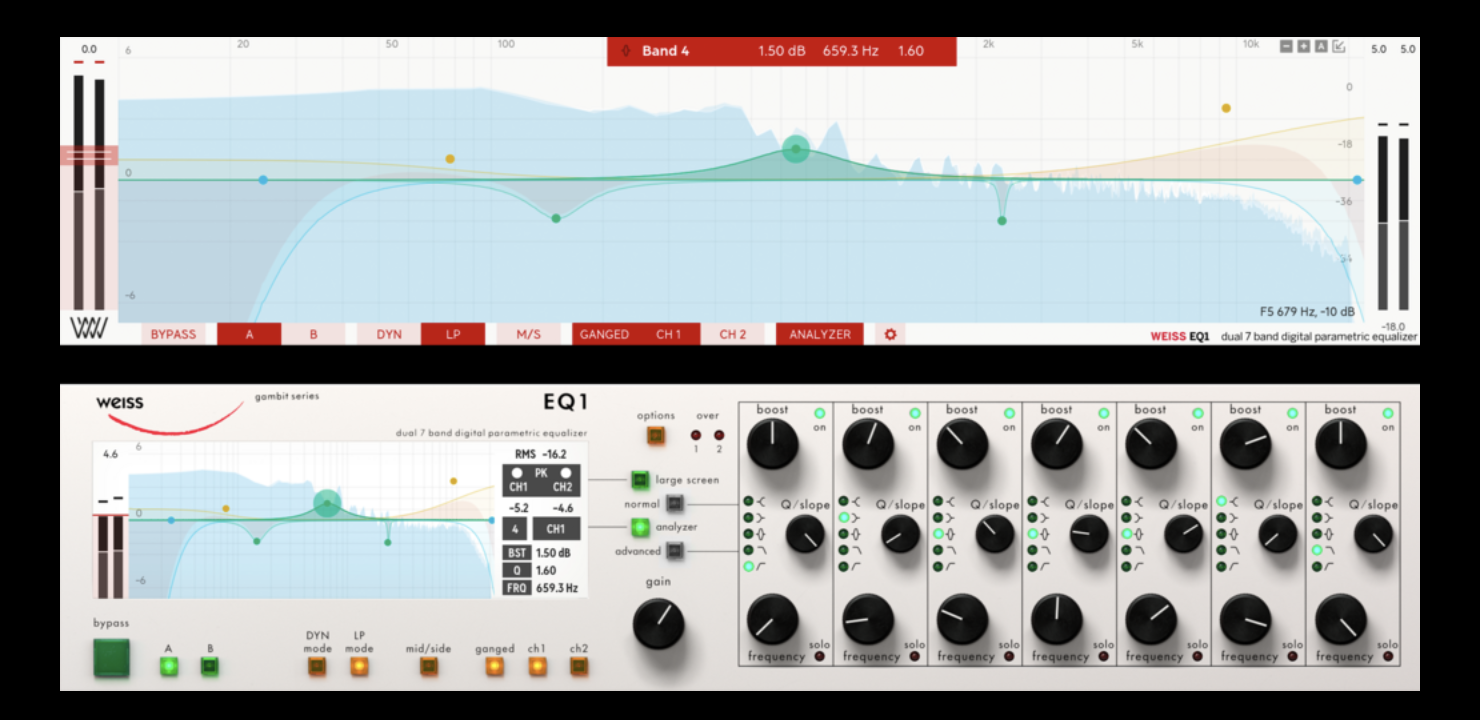The height and width of the screenshot is (720, 1480).
Task: Click band 1 boost knob
Action: [x=773, y=444]
